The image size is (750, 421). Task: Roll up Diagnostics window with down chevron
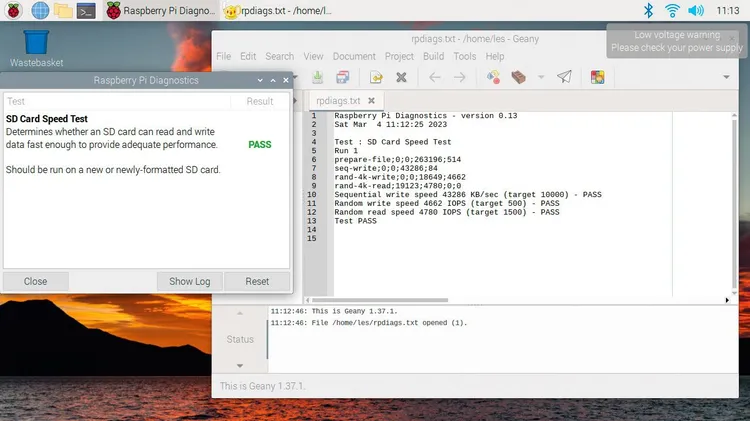click(x=260, y=80)
